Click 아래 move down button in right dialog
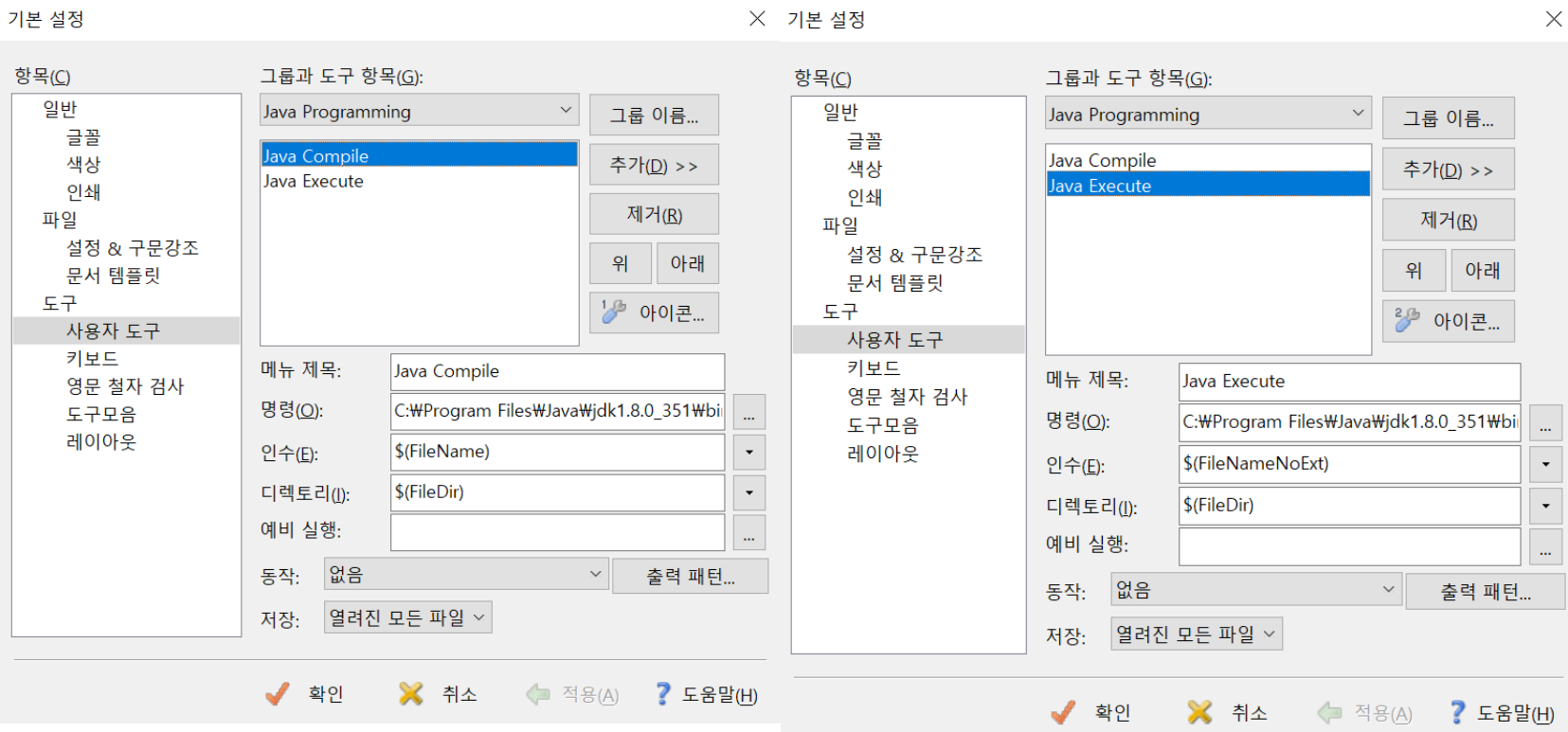 tap(1483, 270)
